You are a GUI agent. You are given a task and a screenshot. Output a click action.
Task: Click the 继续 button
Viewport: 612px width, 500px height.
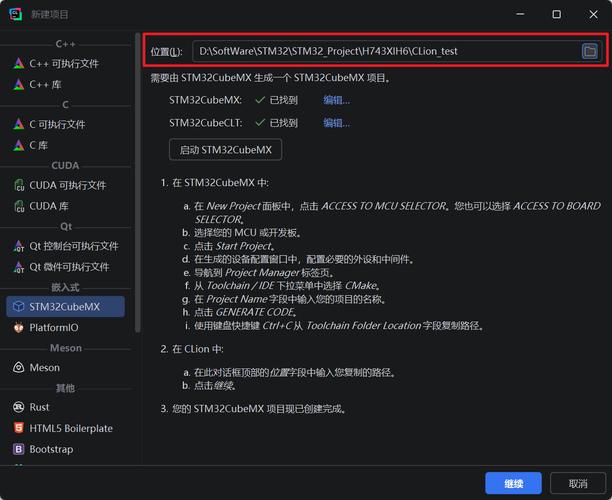click(x=513, y=483)
